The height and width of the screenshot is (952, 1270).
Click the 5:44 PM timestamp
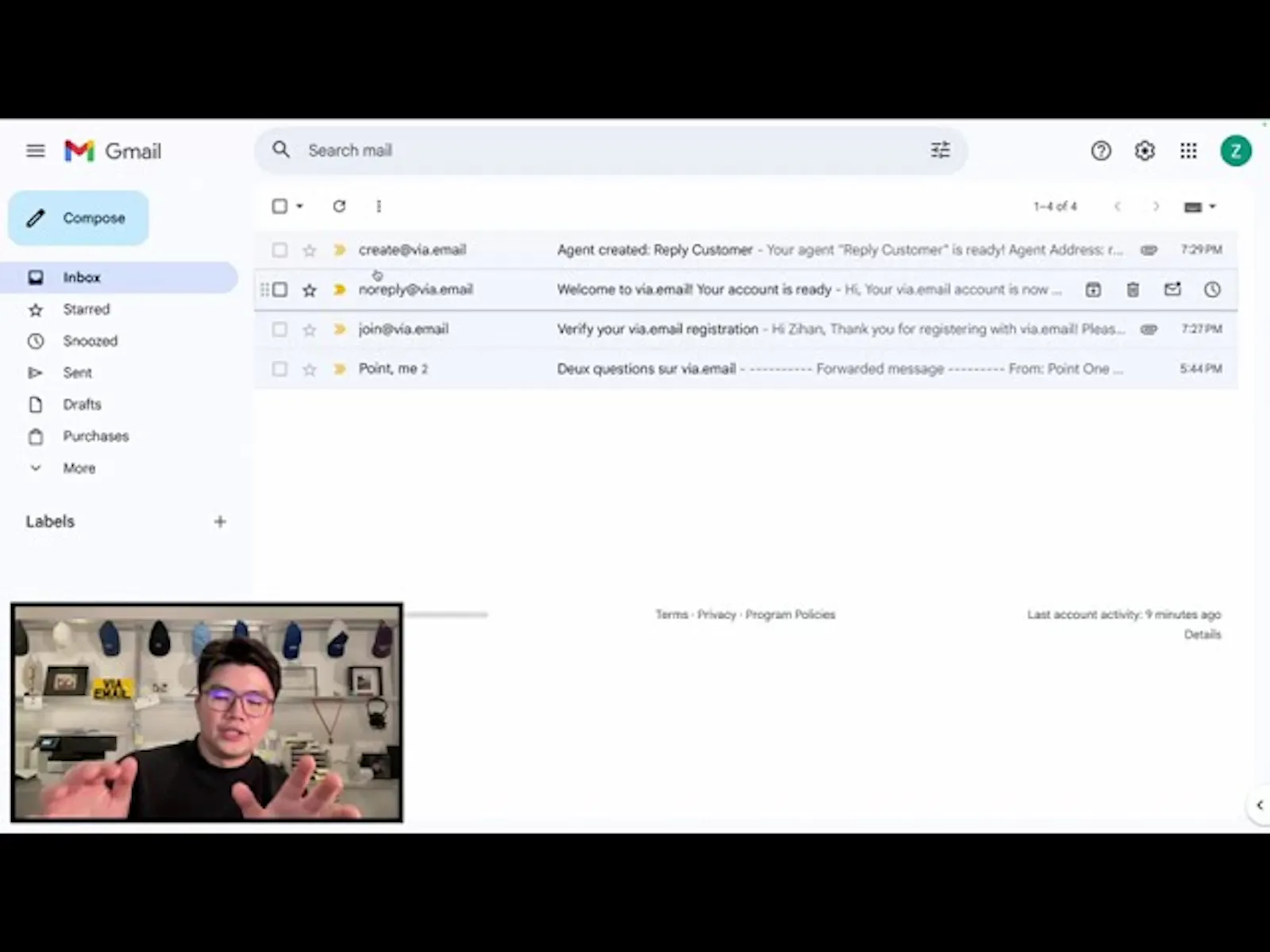point(1201,369)
